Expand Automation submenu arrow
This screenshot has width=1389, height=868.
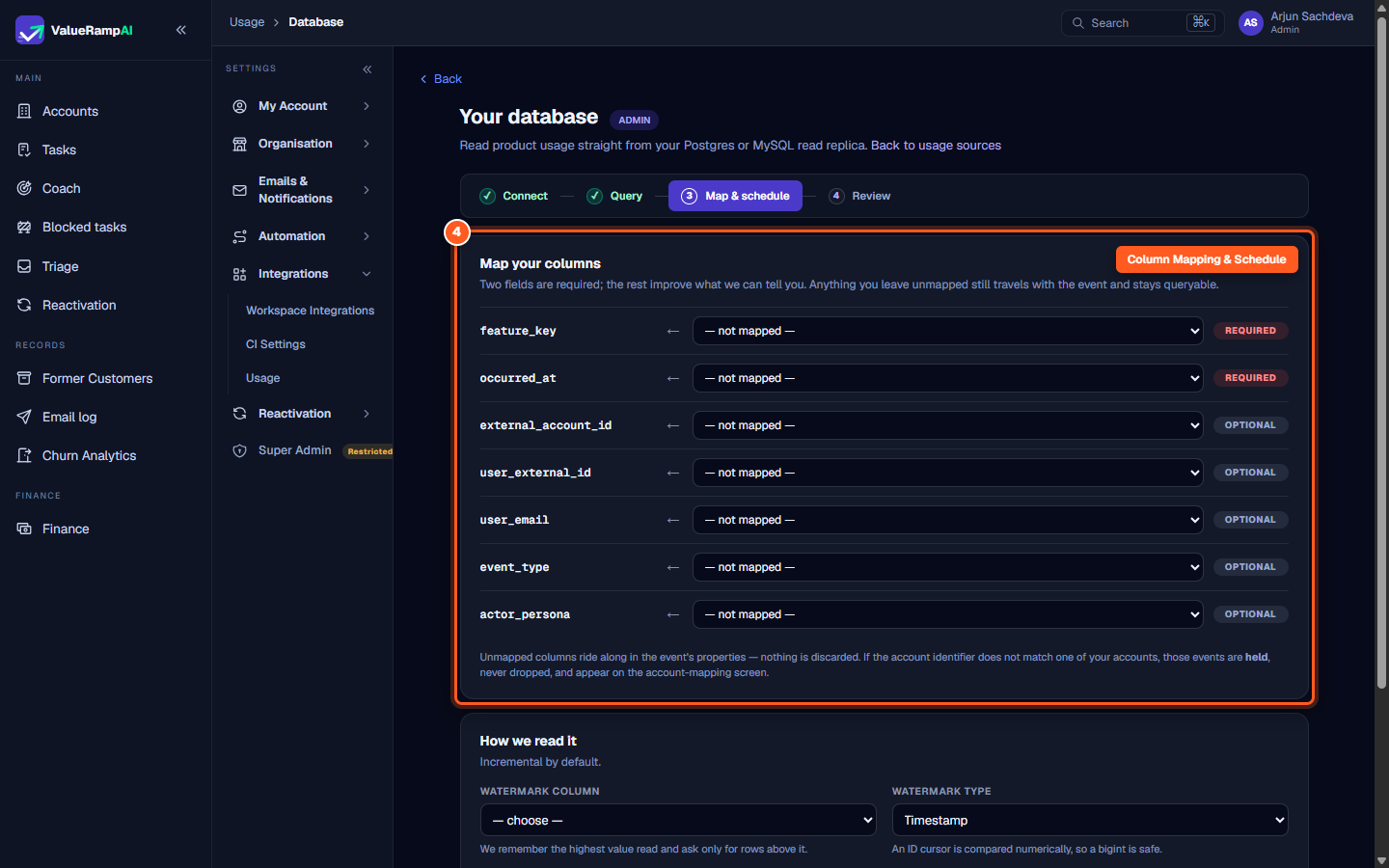point(367,236)
